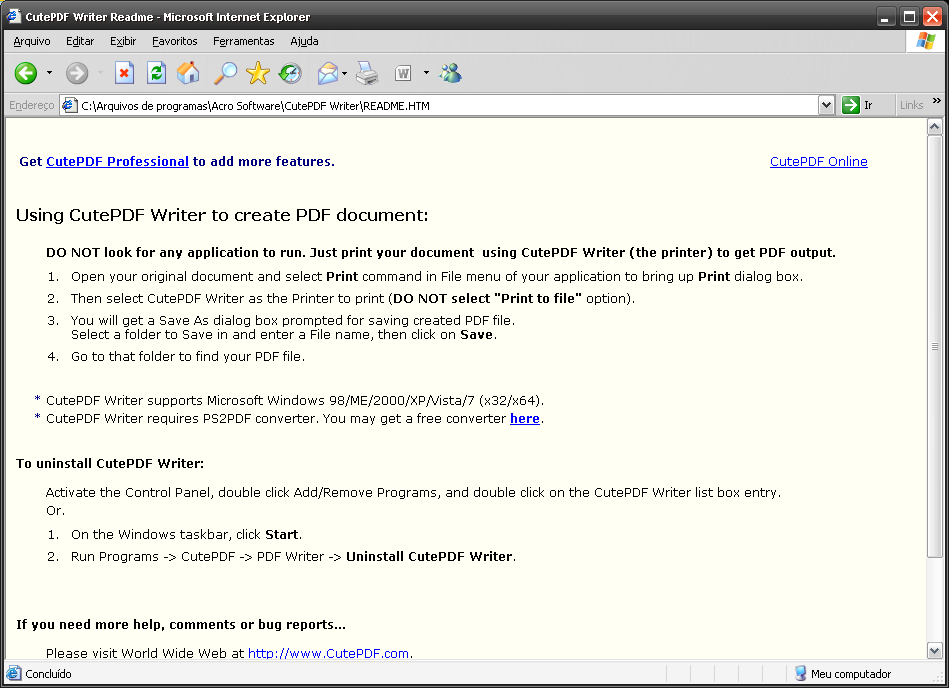Open Search with the magnifier icon

click(x=225, y=73)
